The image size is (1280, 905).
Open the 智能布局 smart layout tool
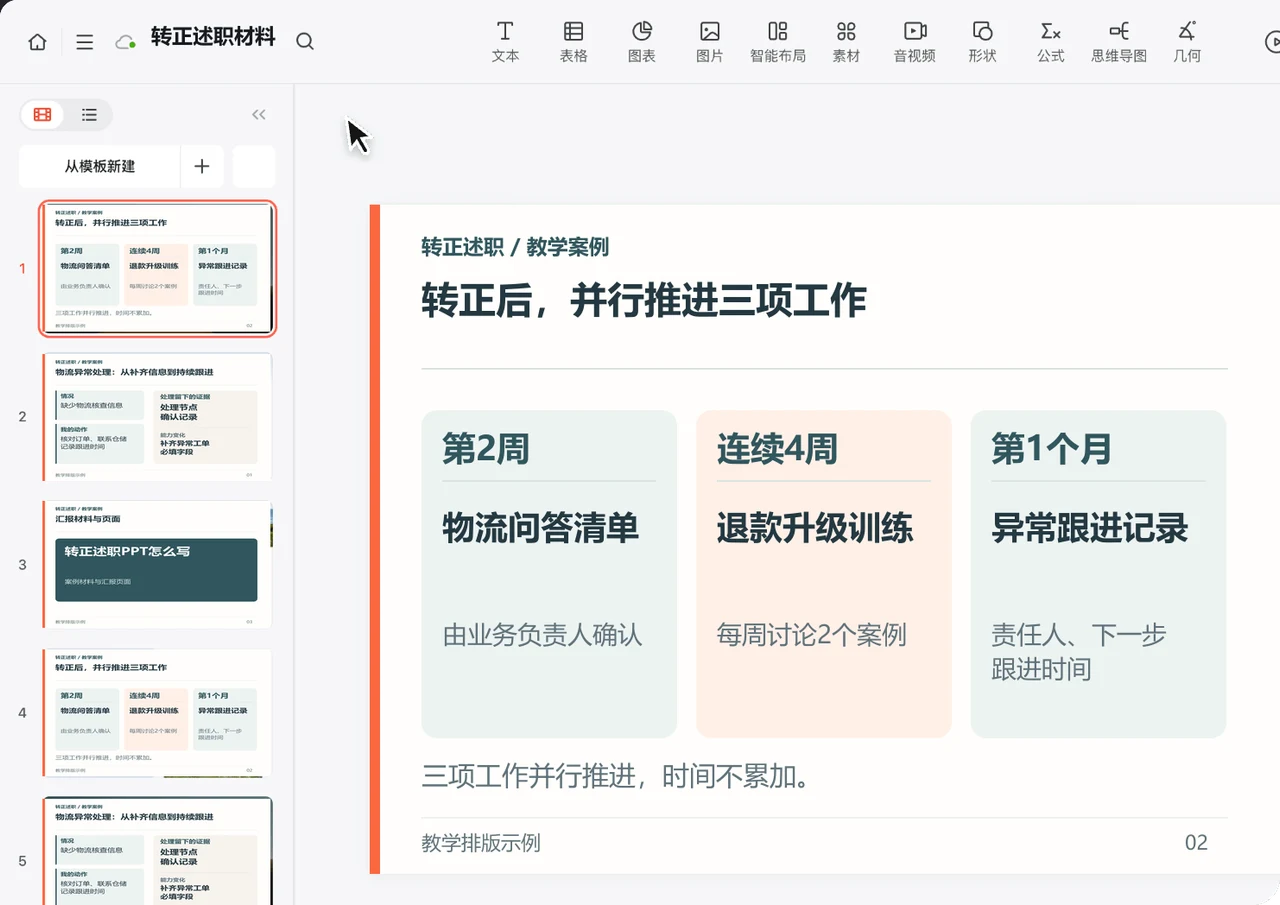point(778,42)
